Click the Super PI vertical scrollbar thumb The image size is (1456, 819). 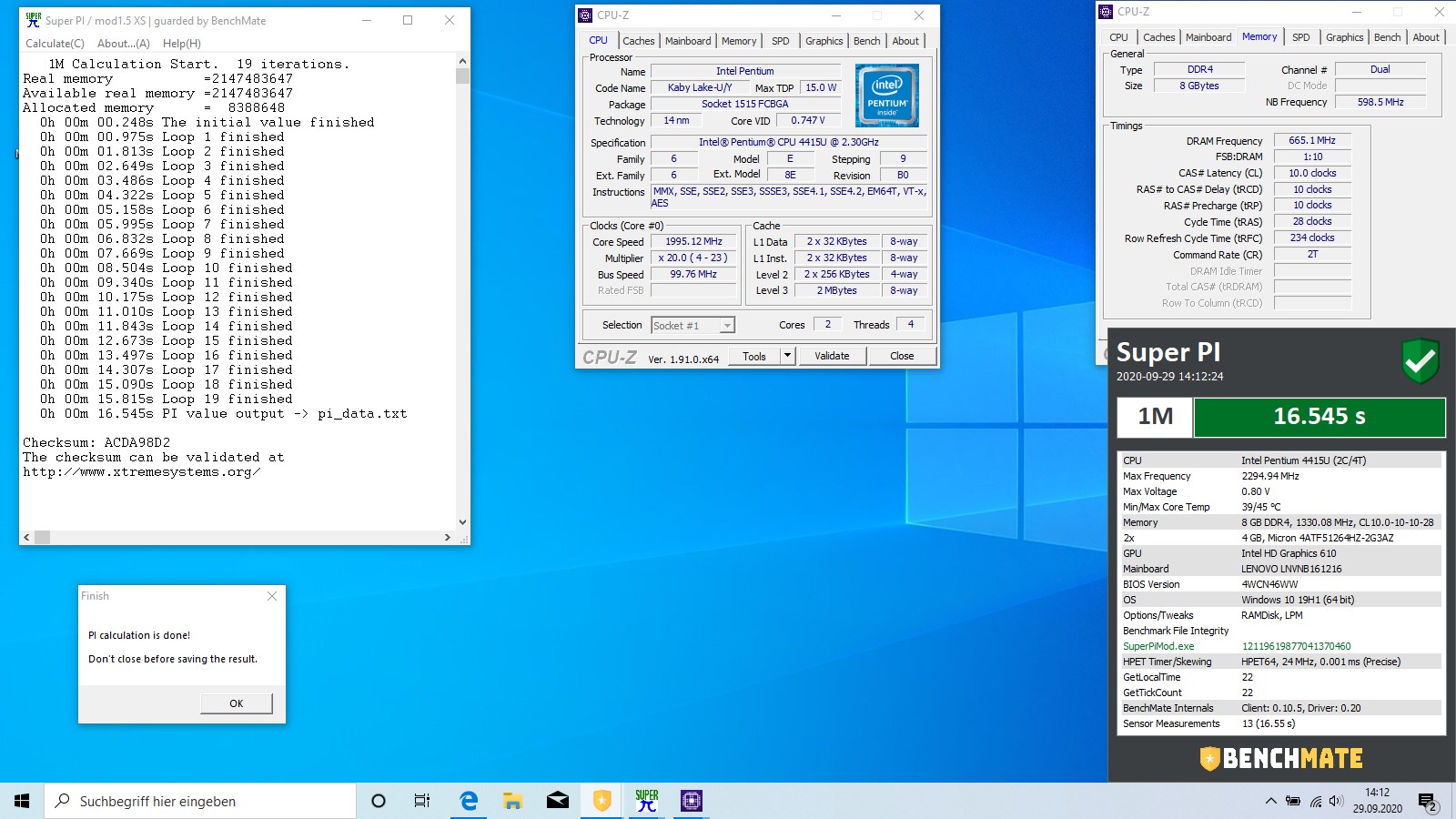click(463, 76)
